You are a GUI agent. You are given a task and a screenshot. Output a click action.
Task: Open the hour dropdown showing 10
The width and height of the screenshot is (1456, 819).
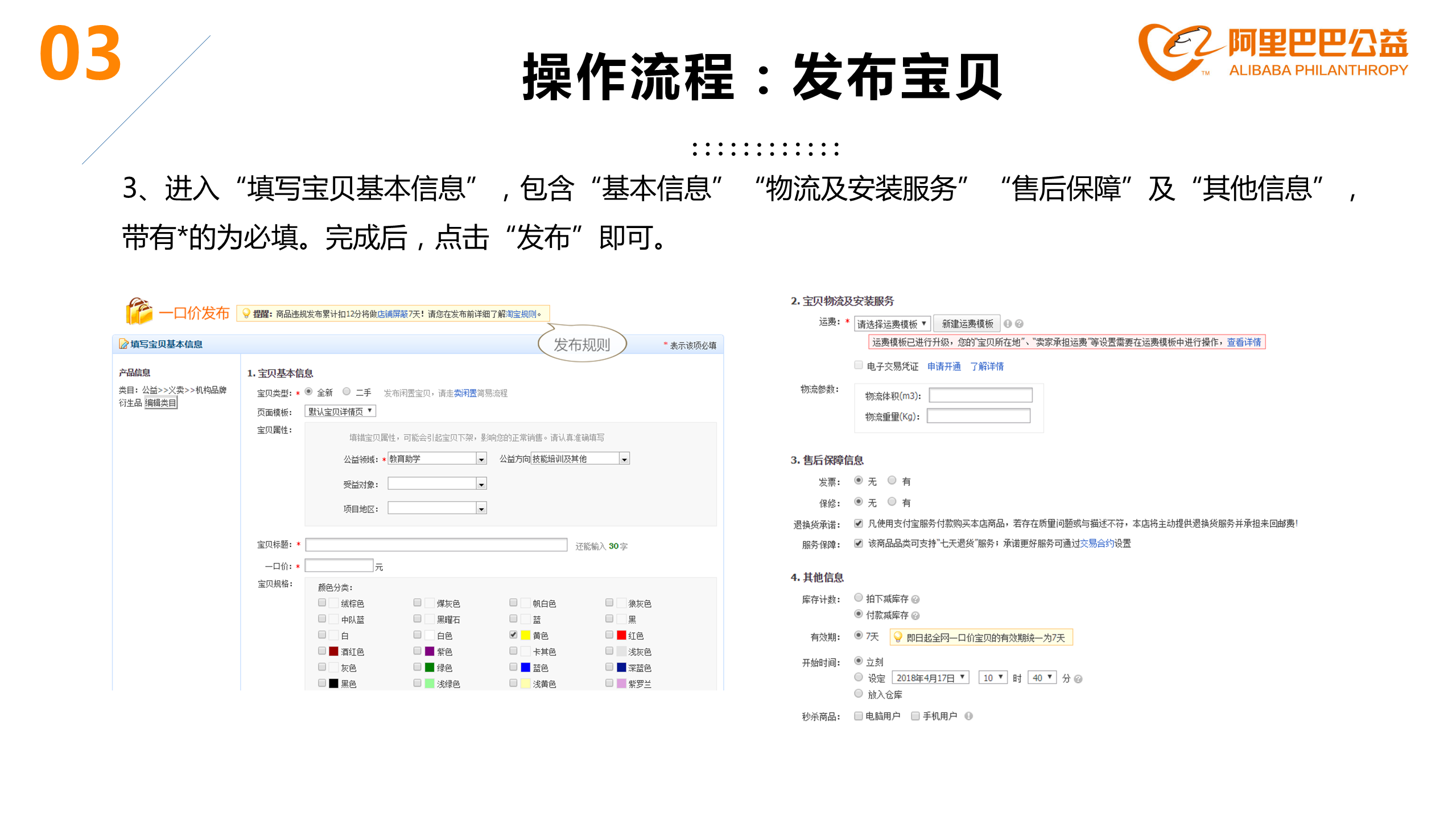(993, 678)
